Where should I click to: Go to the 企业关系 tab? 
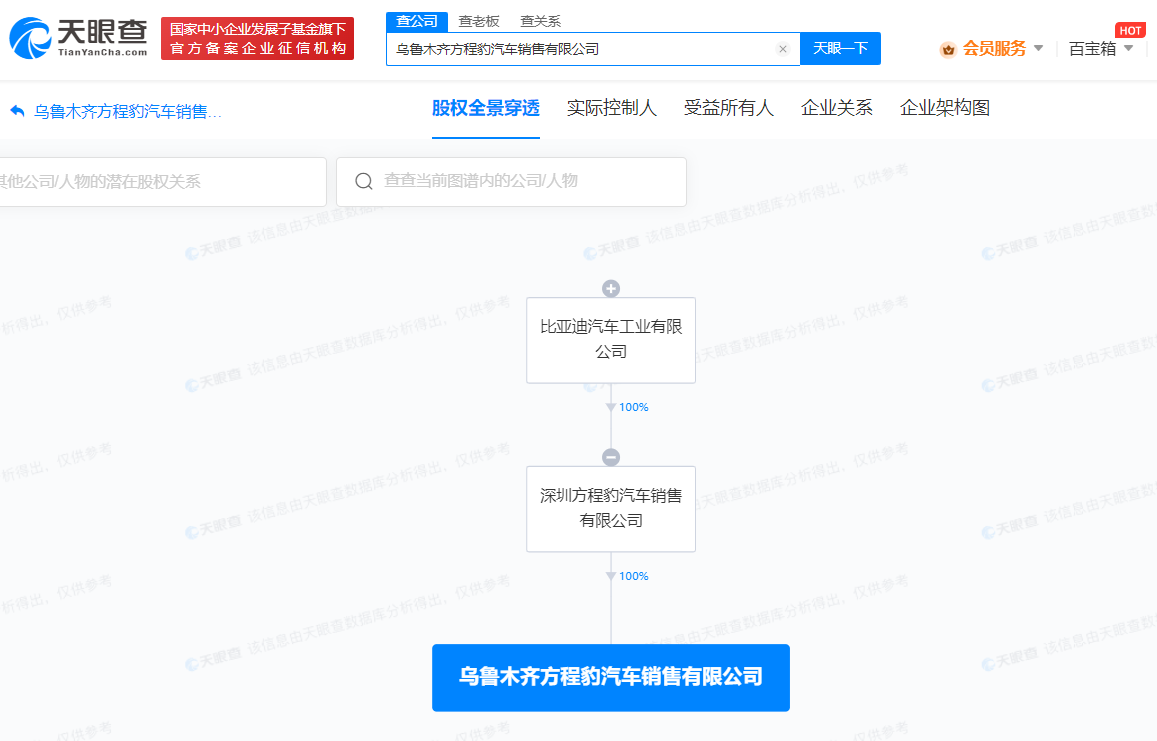pos(836,108)
